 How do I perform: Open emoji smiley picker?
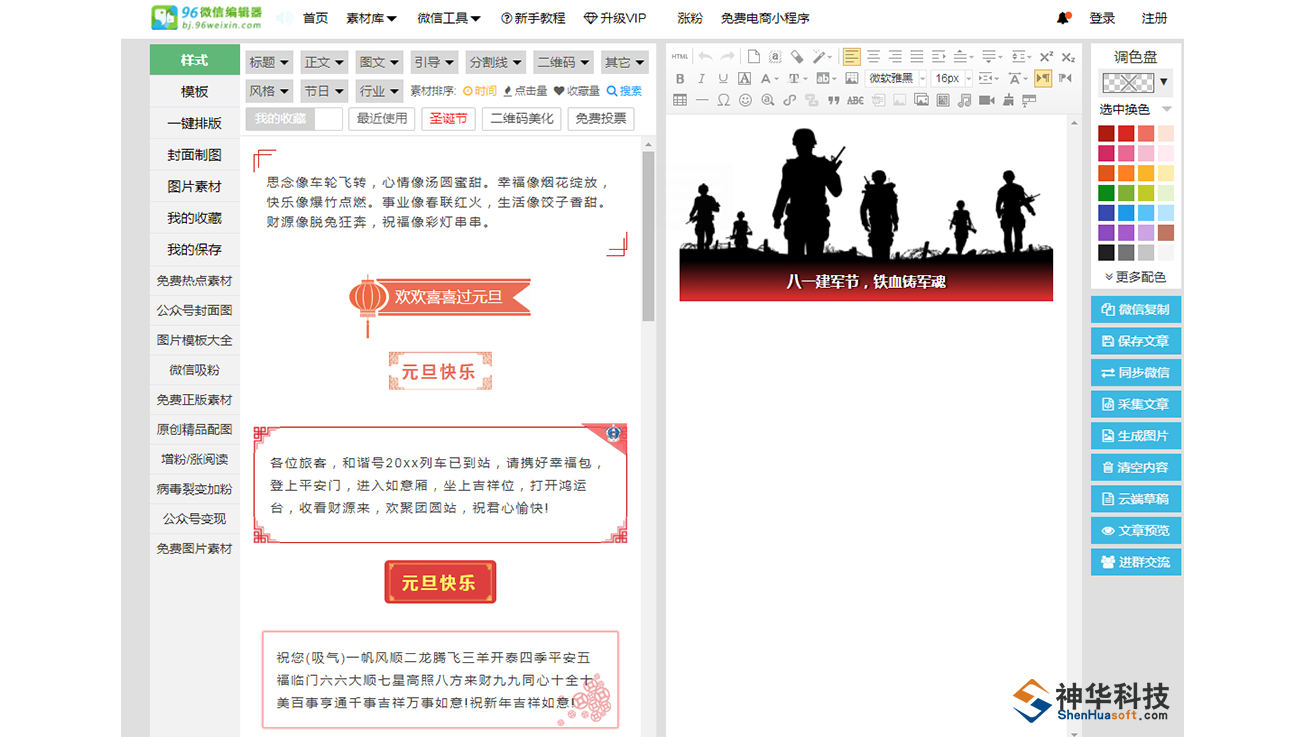(745, 100)
